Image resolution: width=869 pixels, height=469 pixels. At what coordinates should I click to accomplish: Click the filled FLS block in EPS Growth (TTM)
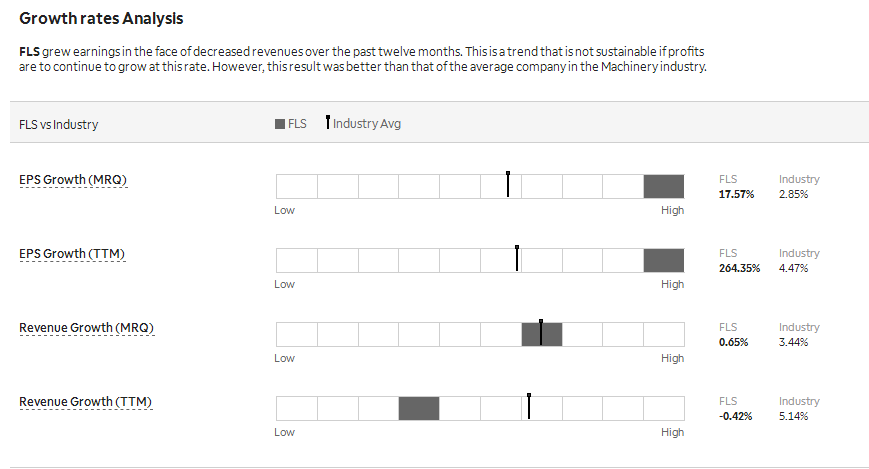pos(664,261)
